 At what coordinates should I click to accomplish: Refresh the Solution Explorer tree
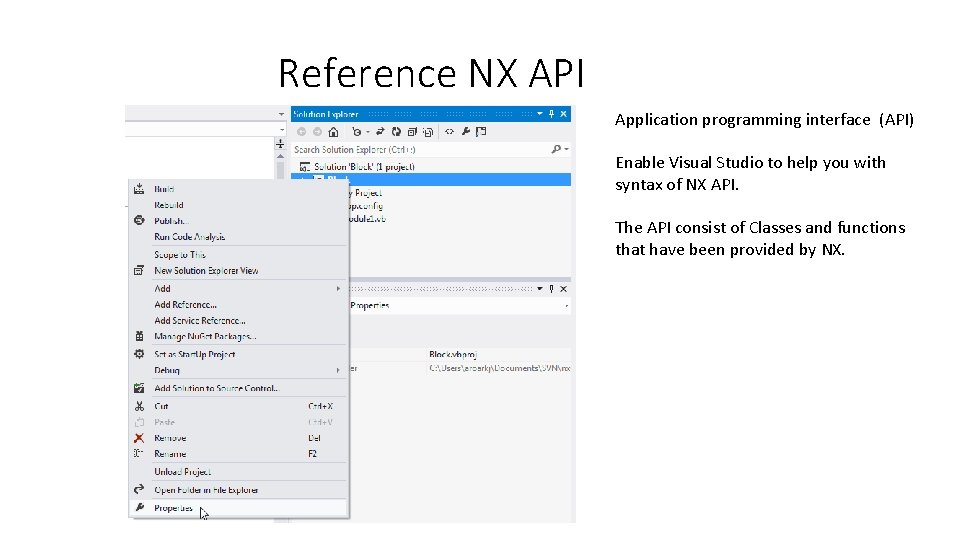click(396, 132)
